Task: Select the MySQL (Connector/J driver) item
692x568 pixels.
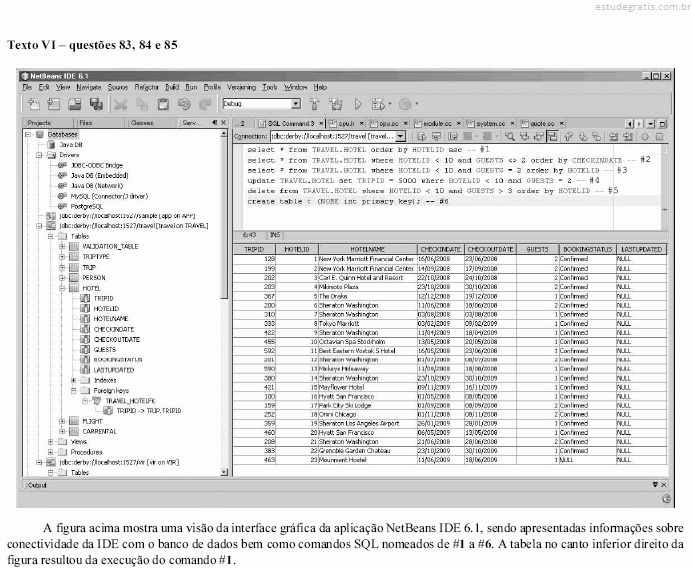Action: pyautogui.click(x=109, y=196)
